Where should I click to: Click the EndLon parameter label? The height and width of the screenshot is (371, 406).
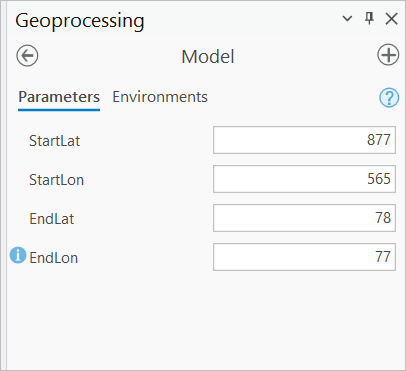pos(54,258)
